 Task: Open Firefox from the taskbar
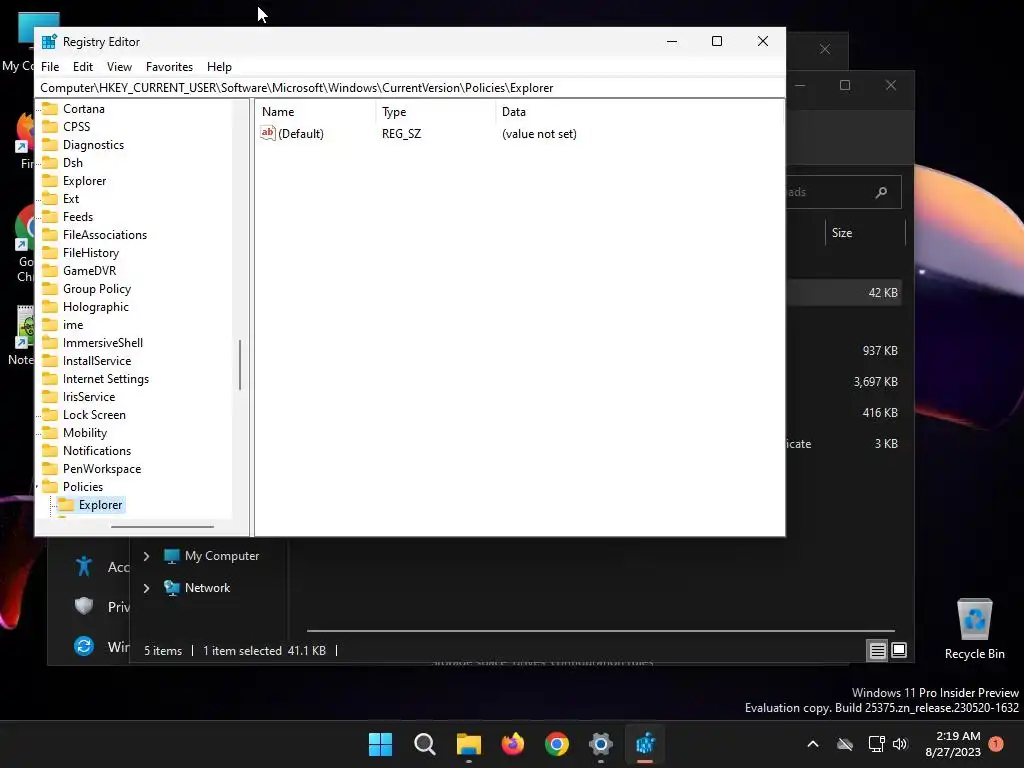point(513,744)
